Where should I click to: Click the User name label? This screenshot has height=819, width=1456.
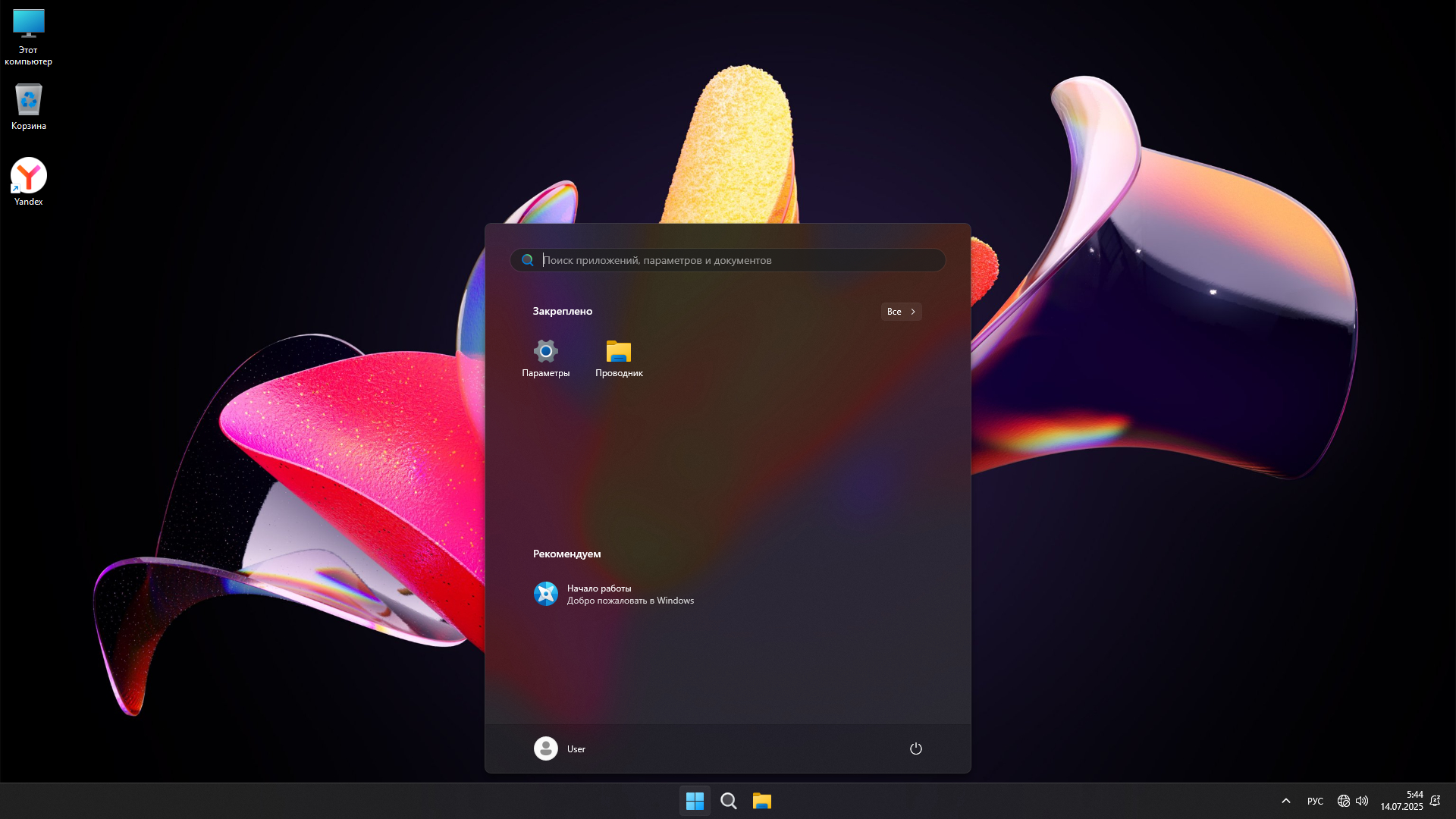[x=576, y=749]
